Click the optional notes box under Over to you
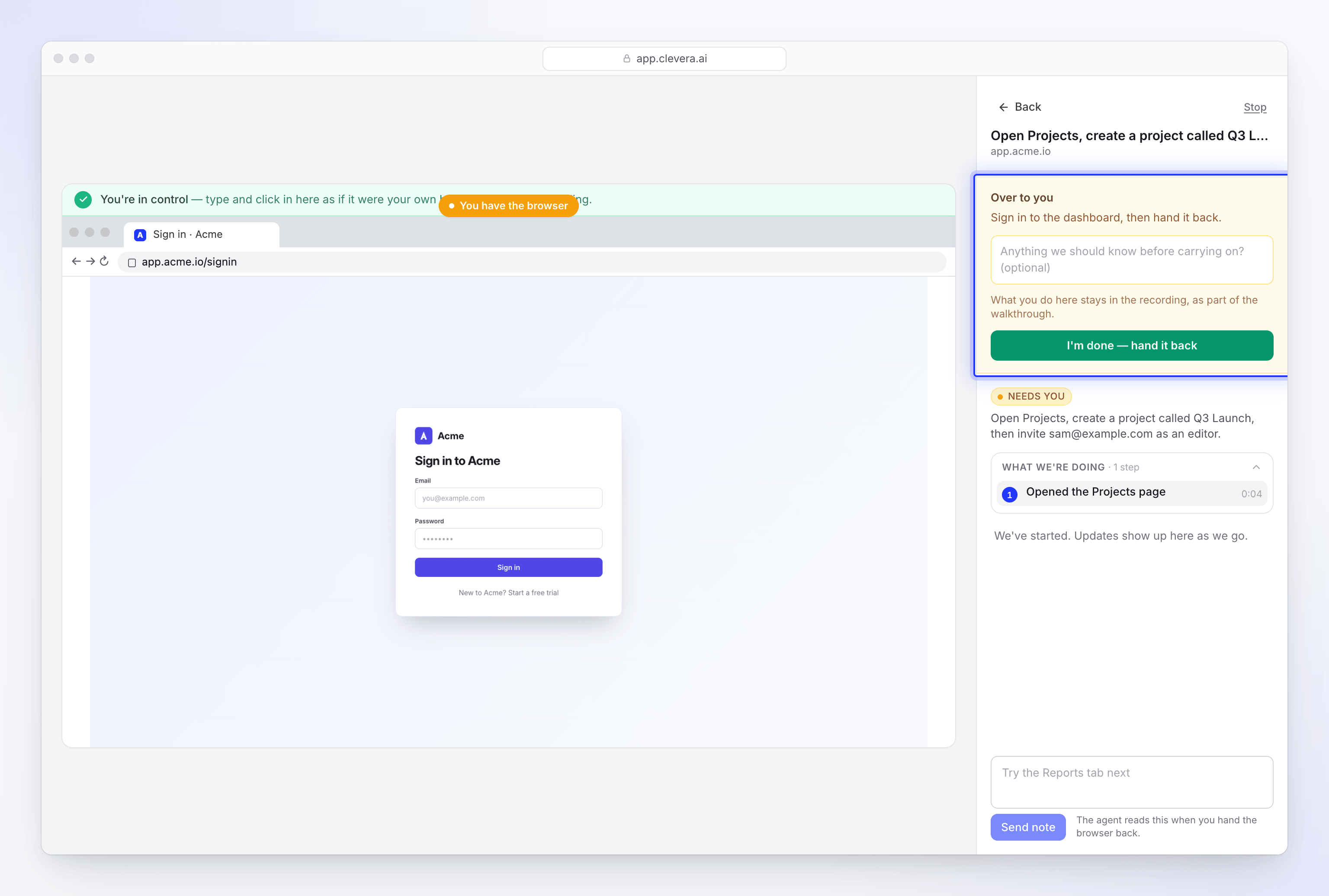 (1132, 259)
